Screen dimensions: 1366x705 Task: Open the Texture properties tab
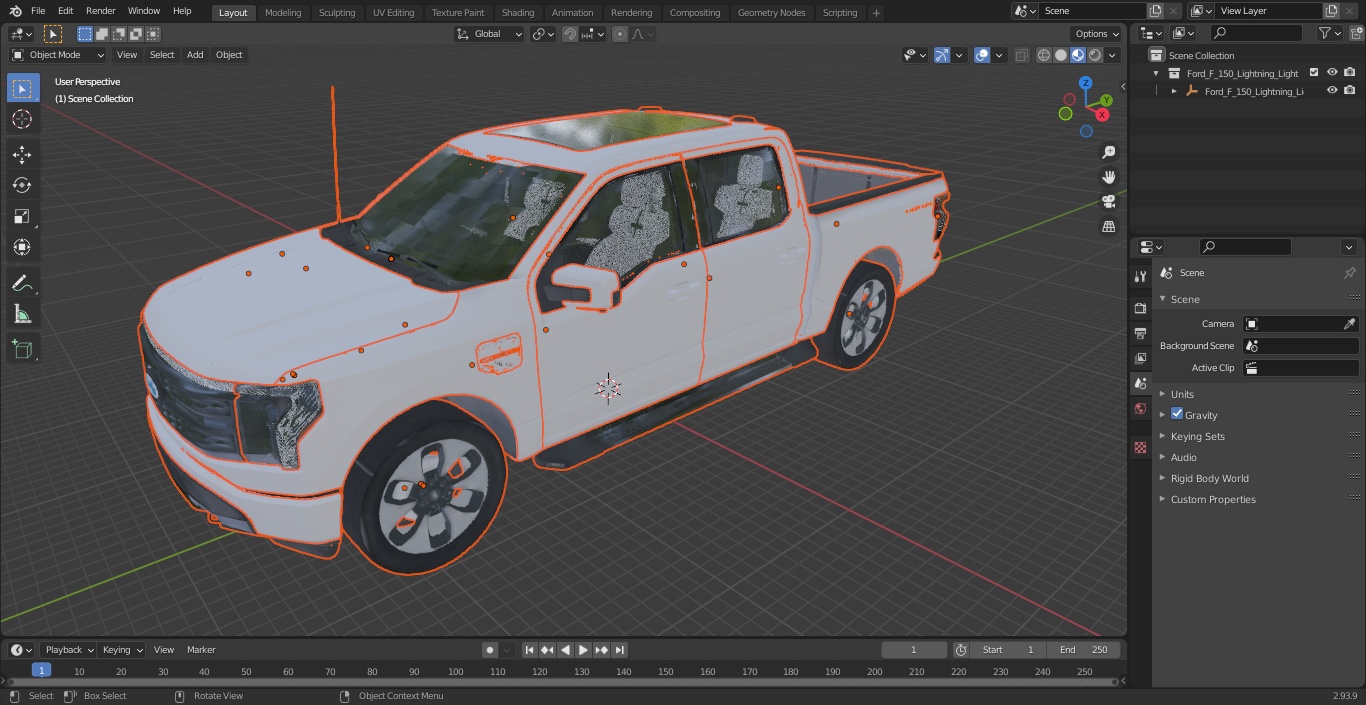(x=1140, y=448)
